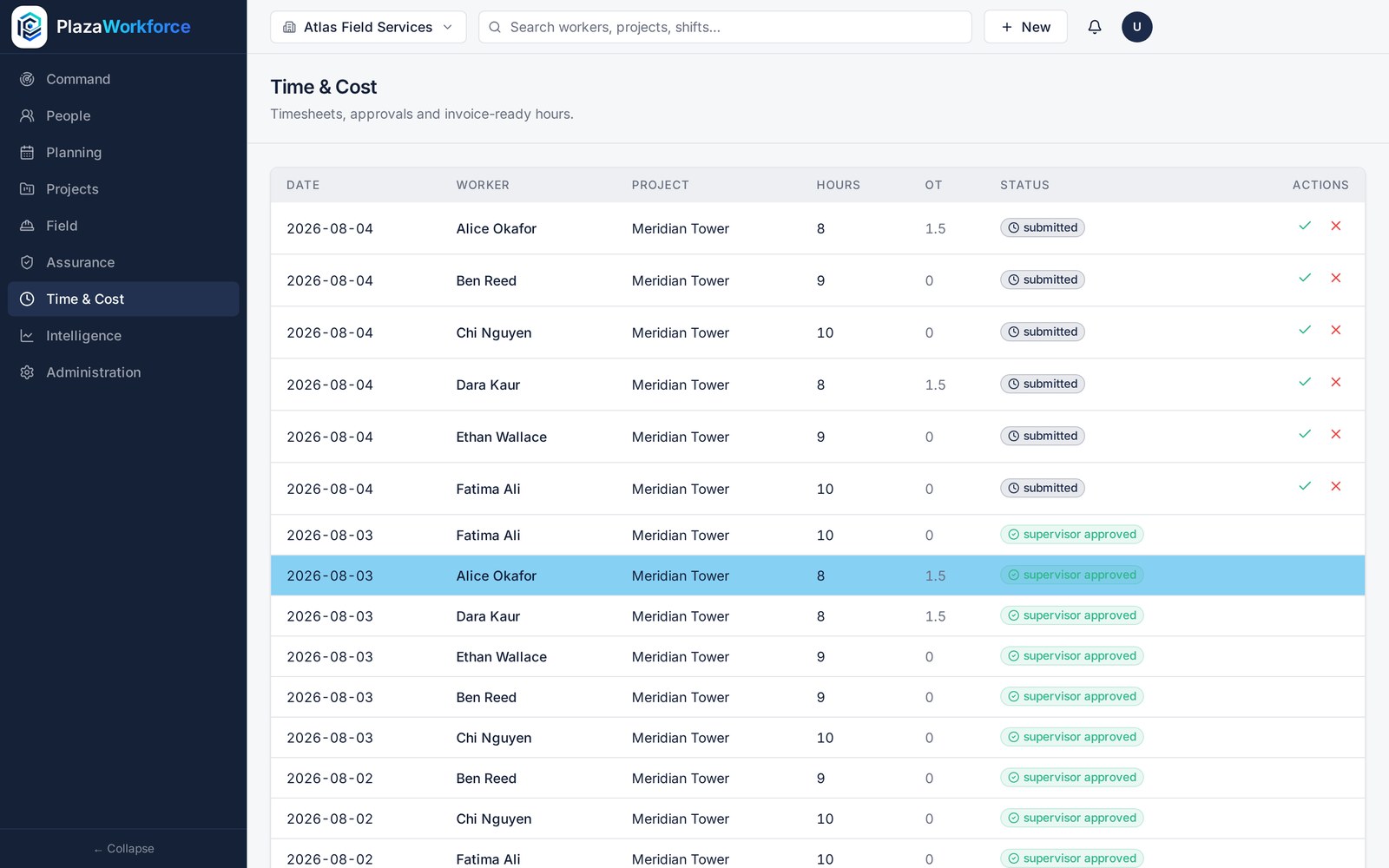This screenshot has width=1389, height=868.
Task: Approve Ethan Wallace's 2026-08-04 timesheet
Action: tap(1305, 434)
